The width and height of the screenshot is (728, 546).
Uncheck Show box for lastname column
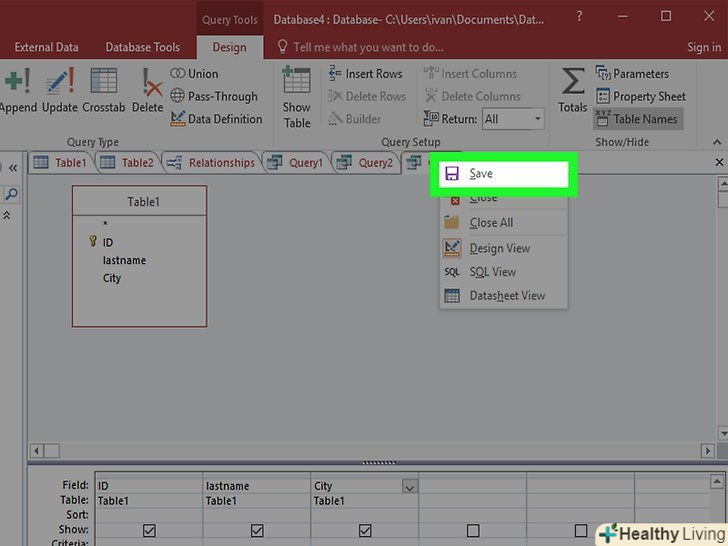(257, 530)
